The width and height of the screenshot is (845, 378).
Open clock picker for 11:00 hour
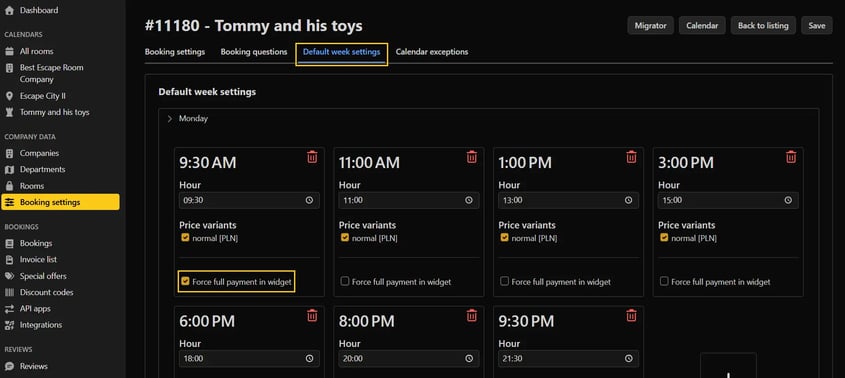pos(469,200)
